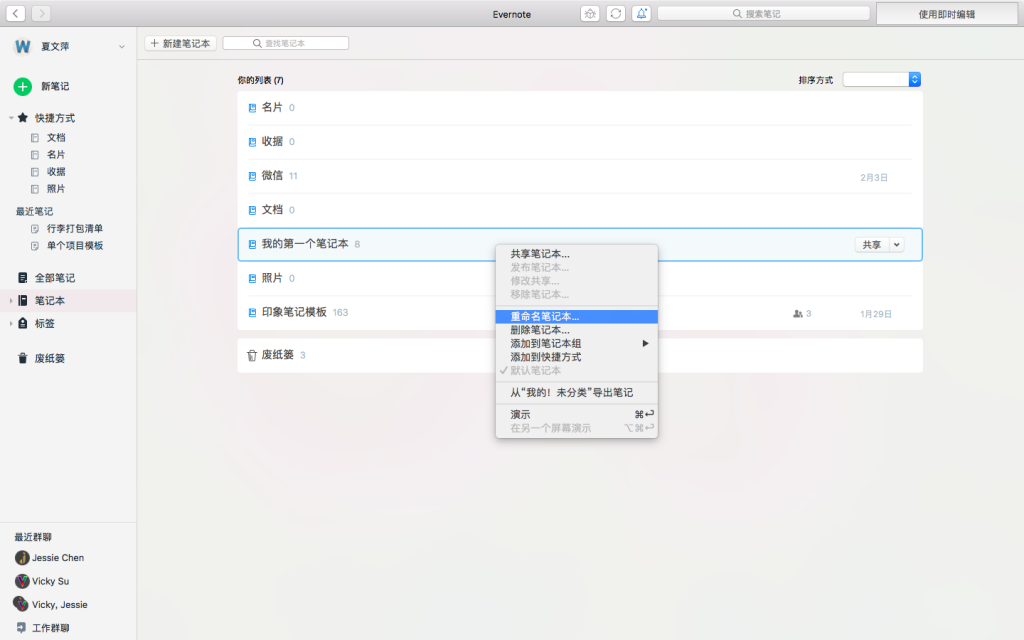Open the 排序方式 sort dropdown

tap(882, 80)
